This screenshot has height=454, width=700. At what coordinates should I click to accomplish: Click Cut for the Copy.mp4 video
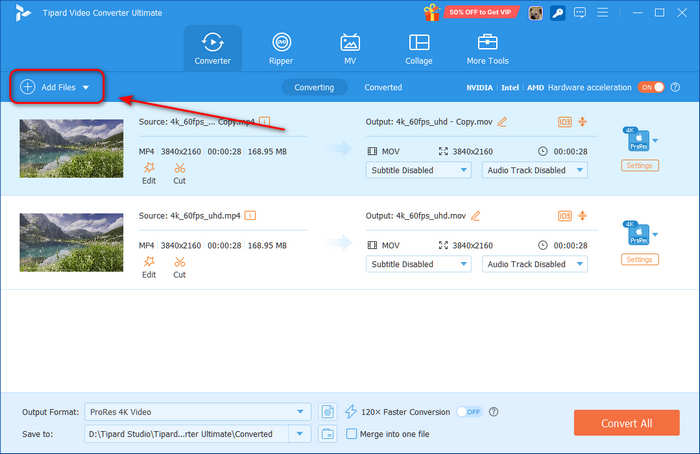coord(179,174)
